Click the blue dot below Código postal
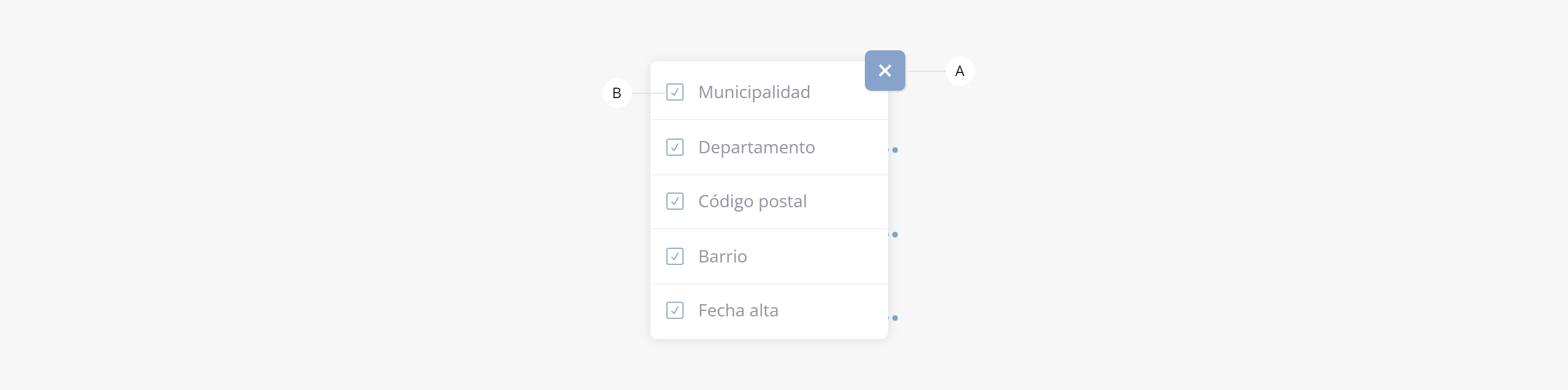Screen dimensions: 1568x390 click(895, 234)
